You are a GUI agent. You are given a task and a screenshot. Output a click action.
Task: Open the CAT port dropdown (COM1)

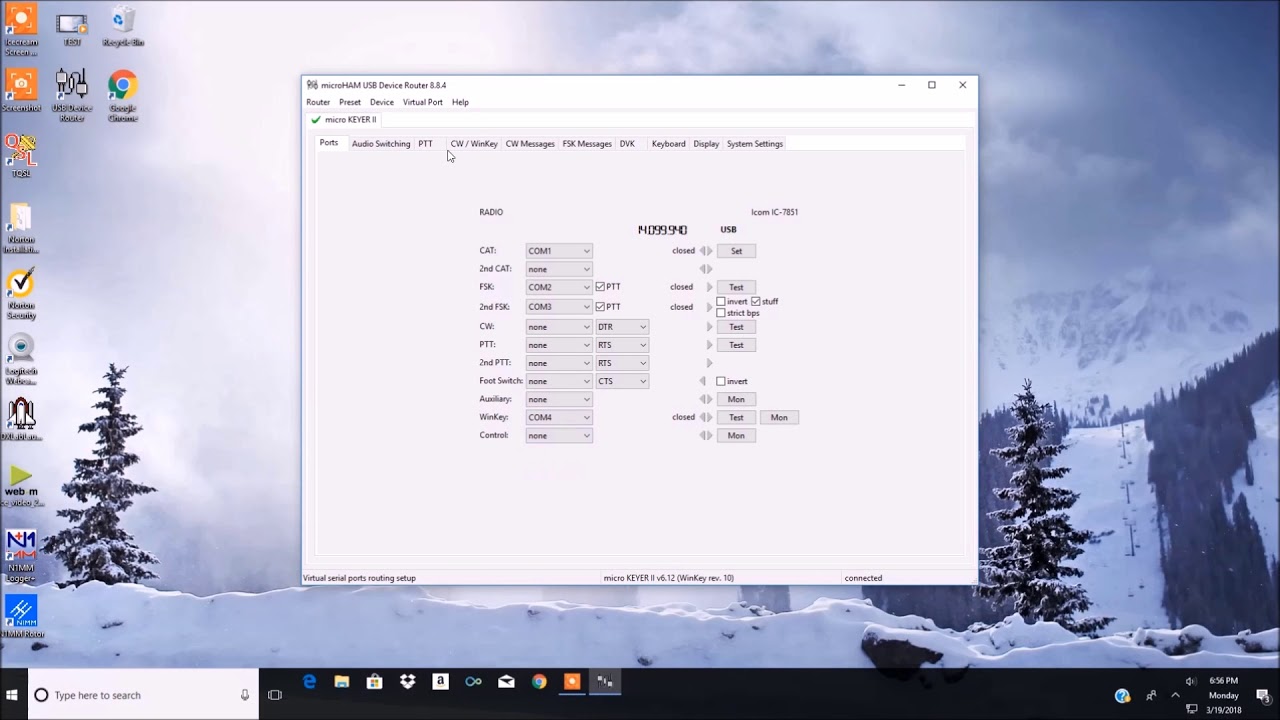(x=559, y=251)
